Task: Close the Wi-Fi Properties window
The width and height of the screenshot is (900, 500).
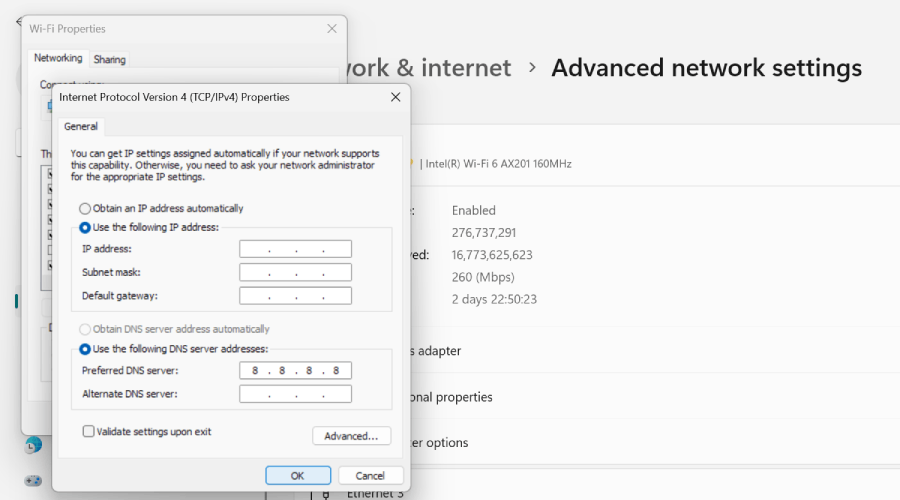Action: (332, 29)
